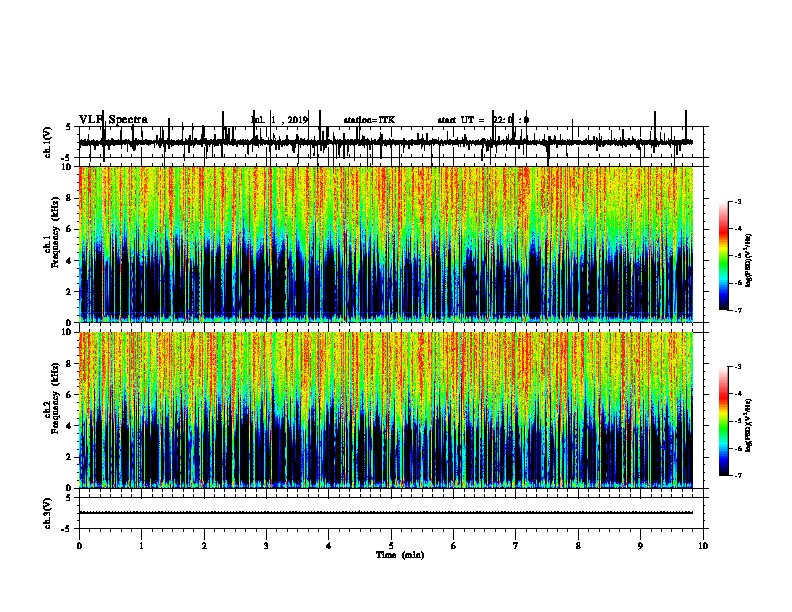
Task: Click the ch.1 colorbar log(PSD) unit label
Action: pos(748,261)
